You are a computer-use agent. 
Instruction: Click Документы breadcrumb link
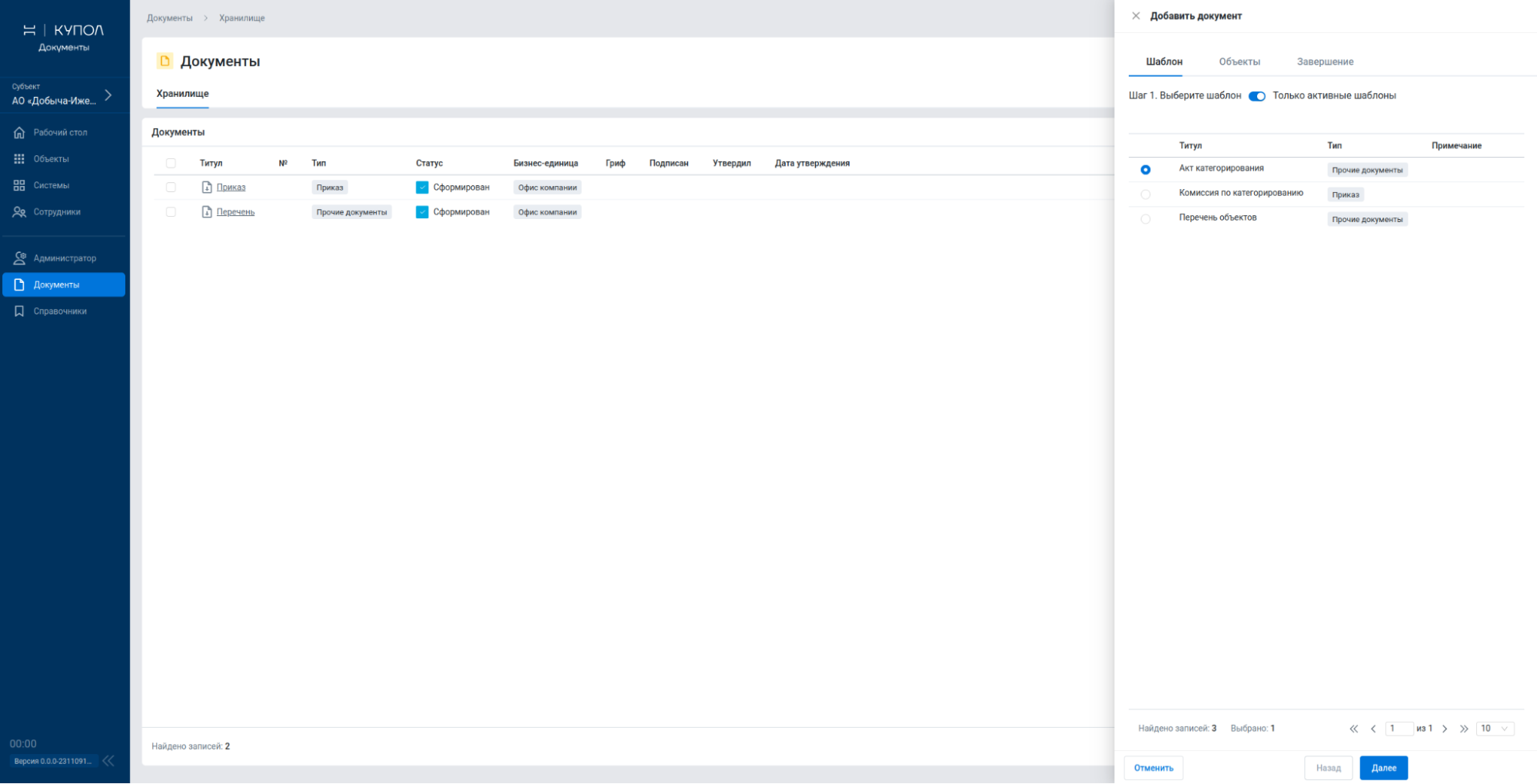169,18
